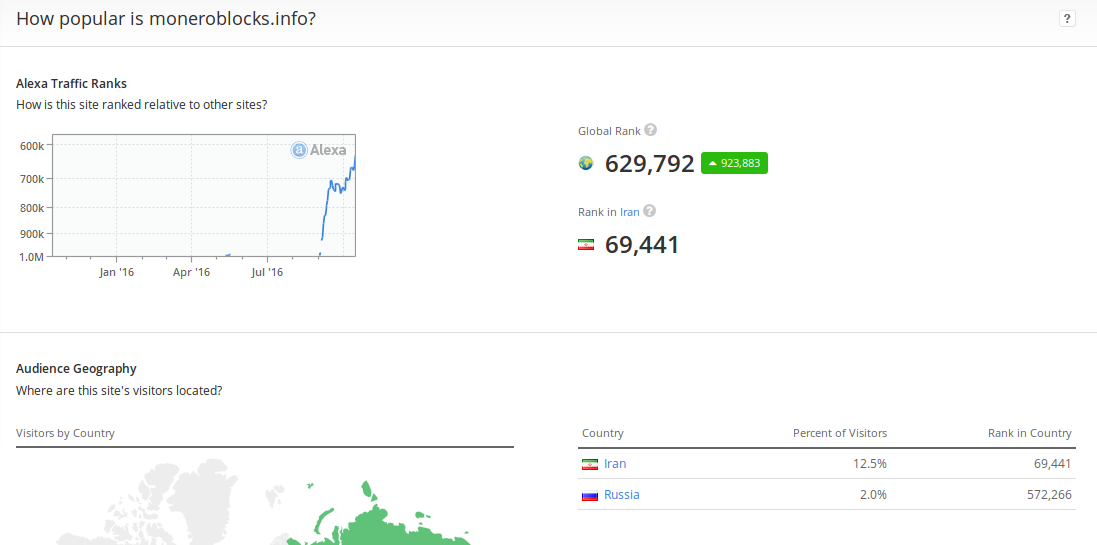This screenshot has width=1097, height=545.
Task: Click the 2.0% visitors cell
Action: tap(873, 495)
